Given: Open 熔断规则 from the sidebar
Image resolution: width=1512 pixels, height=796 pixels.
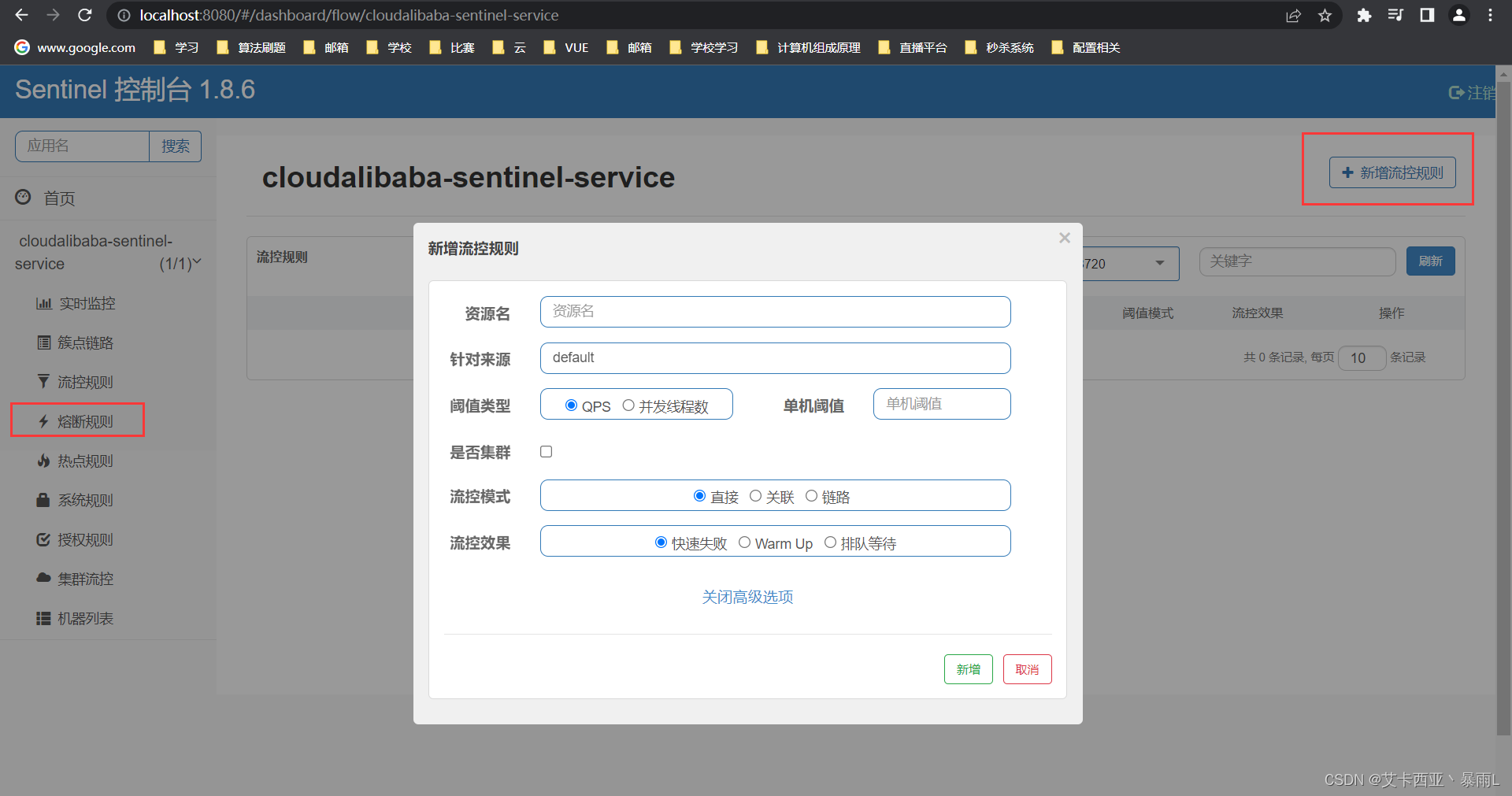Looking at the screenshot, I should pos(76,422).
